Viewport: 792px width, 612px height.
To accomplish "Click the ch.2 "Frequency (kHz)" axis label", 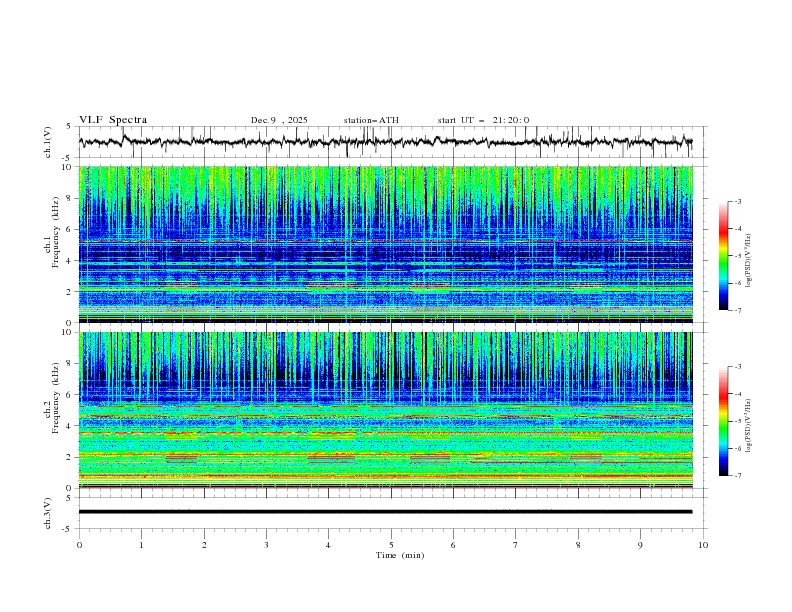I will point(55,397).
